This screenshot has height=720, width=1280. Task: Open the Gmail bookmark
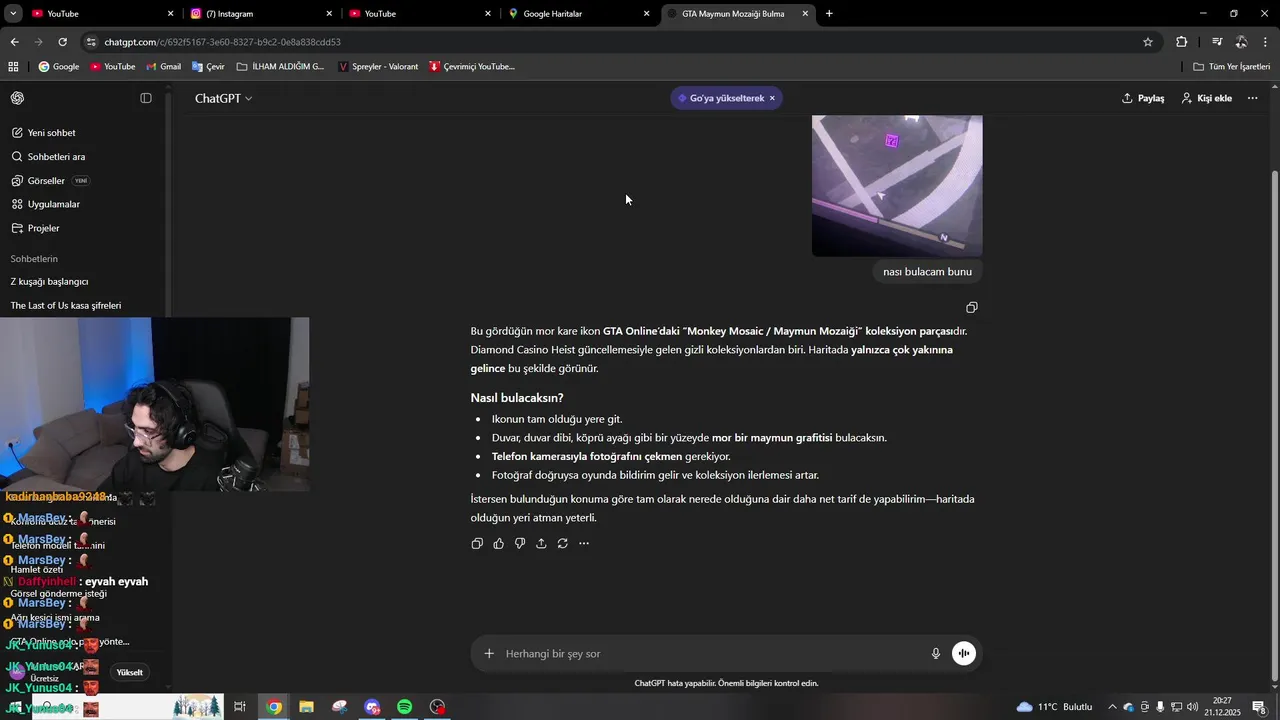(x=163, y=67)
